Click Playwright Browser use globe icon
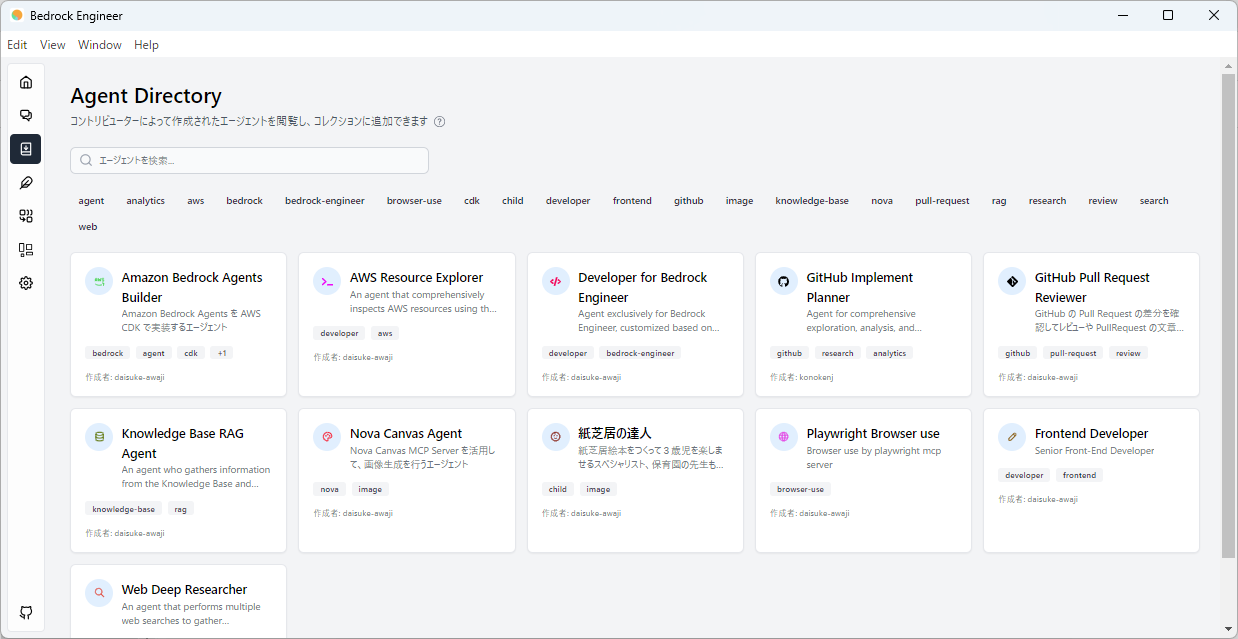This screenshot has width=1238, height=639. tap(784, 437)
